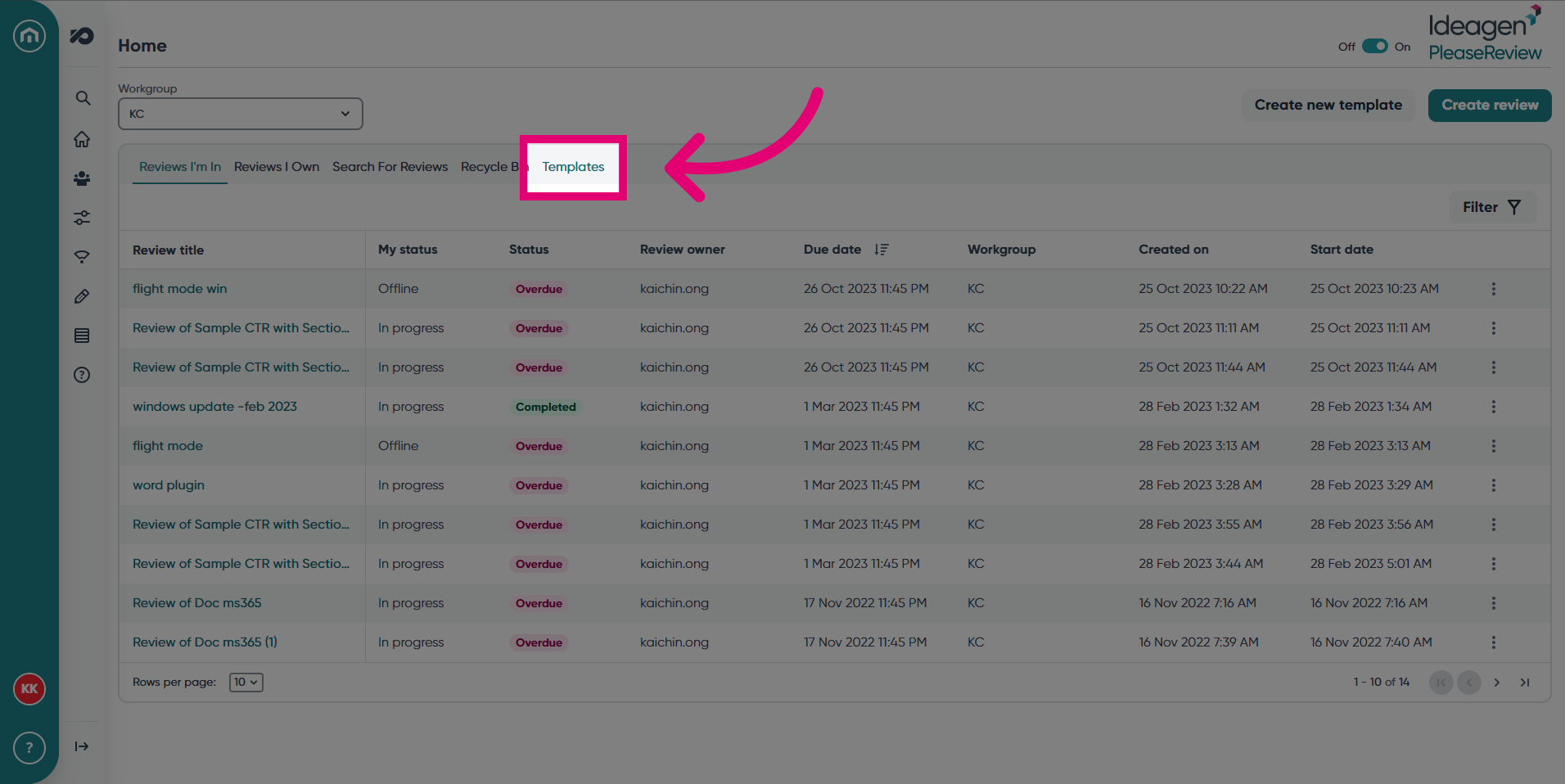Click the Workgroup column header
Image resolution: width=1565 pixels, height=784 pixels.
click(1002, 250)
